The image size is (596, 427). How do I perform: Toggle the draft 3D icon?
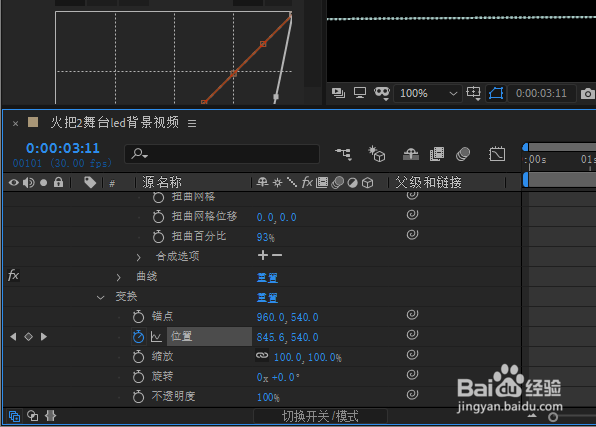click(x=377, y=154)
